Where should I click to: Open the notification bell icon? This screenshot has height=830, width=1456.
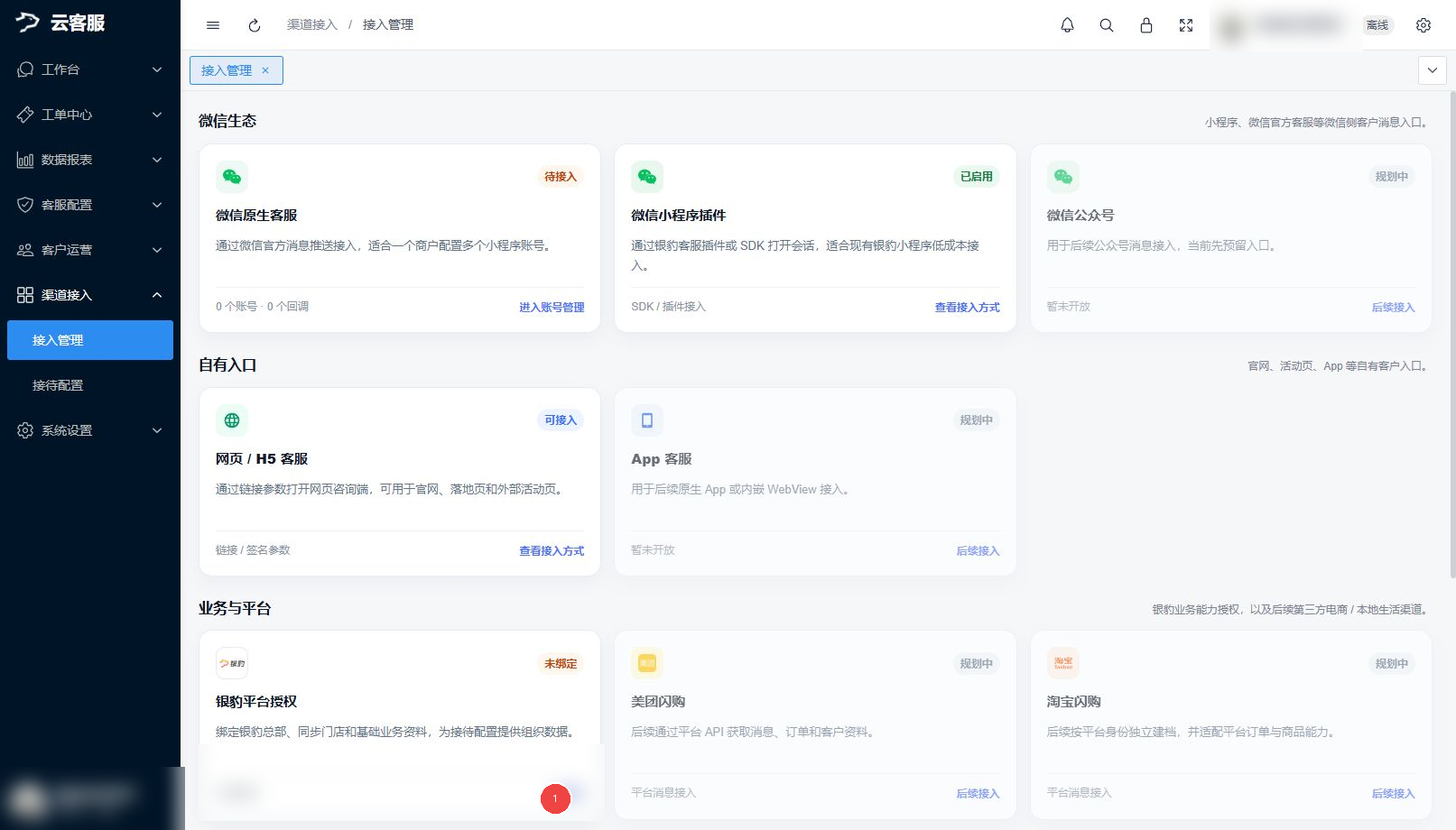point(1067,25)
